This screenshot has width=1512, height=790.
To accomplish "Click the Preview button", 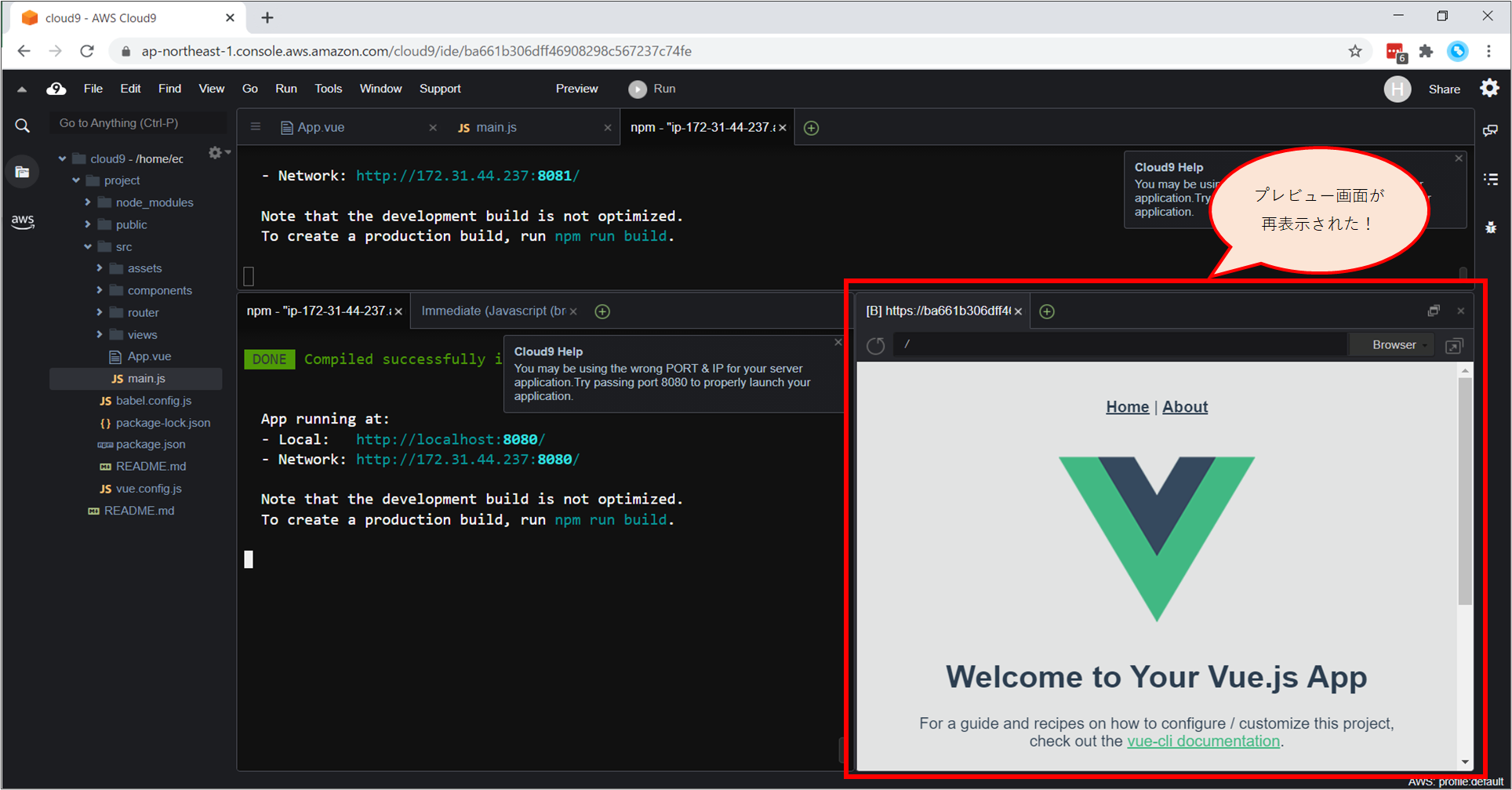I will tap(576, 89).
